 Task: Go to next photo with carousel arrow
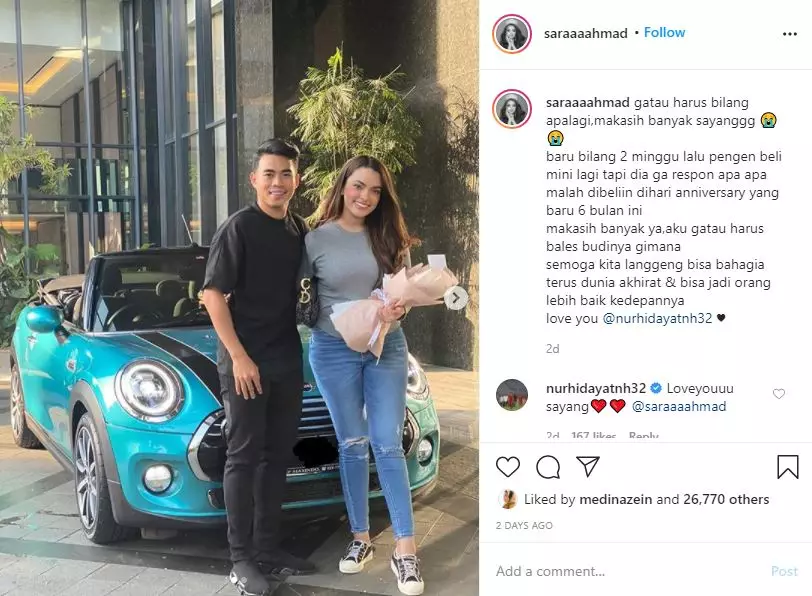(x=456, y=298)
